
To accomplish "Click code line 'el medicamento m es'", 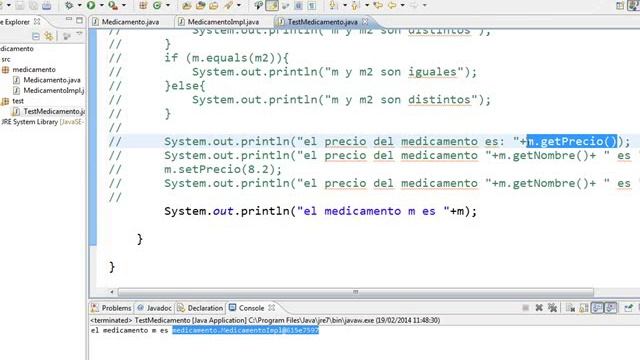I will (320, 211).
